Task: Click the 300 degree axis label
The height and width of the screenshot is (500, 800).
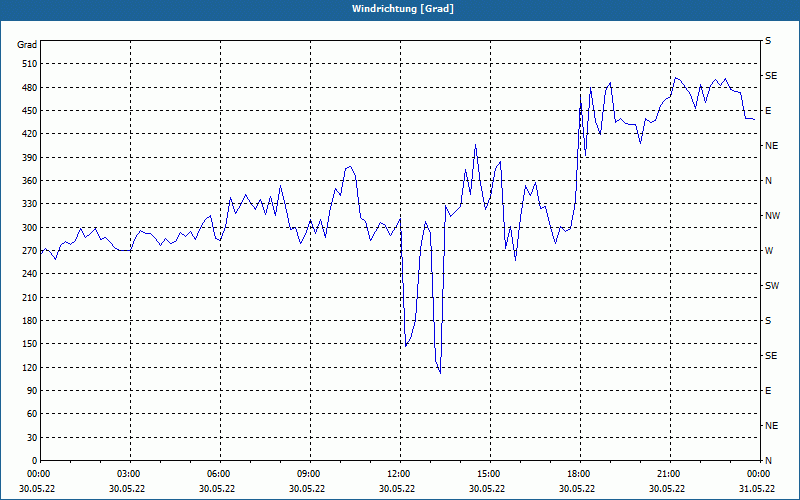Action: coord(30,228)
